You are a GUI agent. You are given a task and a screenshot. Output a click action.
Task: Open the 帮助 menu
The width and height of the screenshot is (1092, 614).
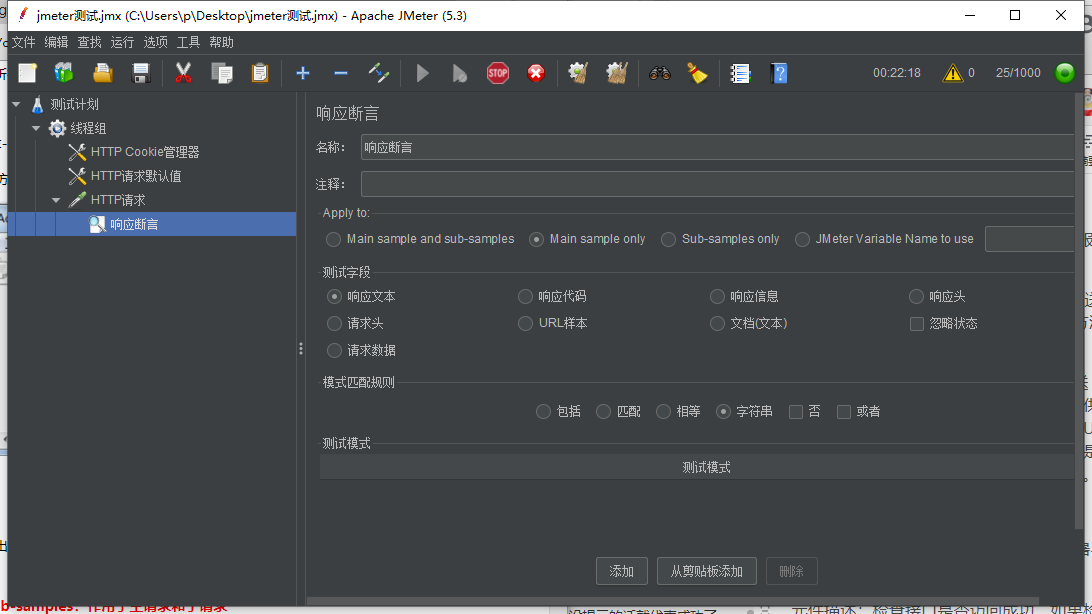[221, 42]
